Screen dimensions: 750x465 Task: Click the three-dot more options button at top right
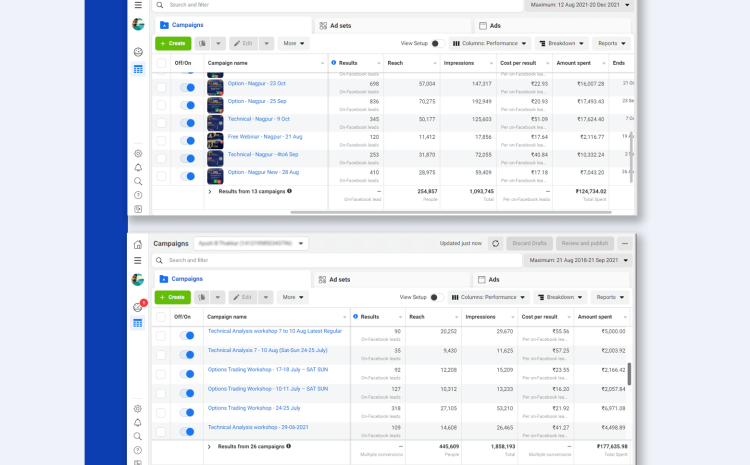click(x=625, y=243)
